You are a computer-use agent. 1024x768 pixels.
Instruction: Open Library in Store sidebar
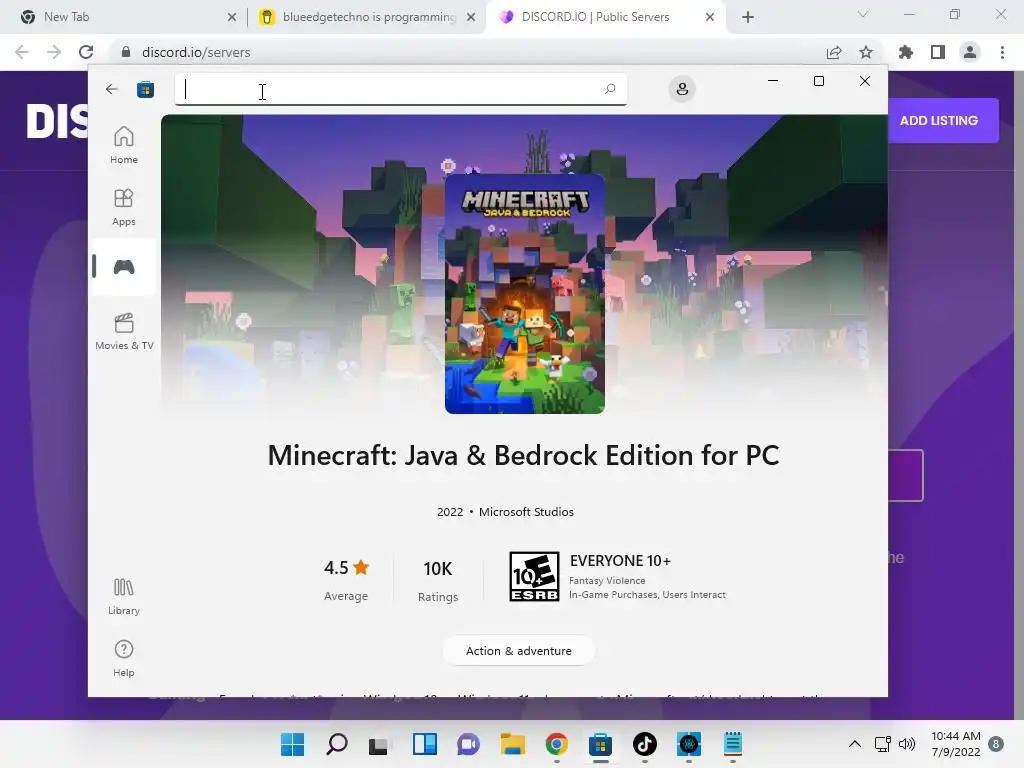(123, 596)
